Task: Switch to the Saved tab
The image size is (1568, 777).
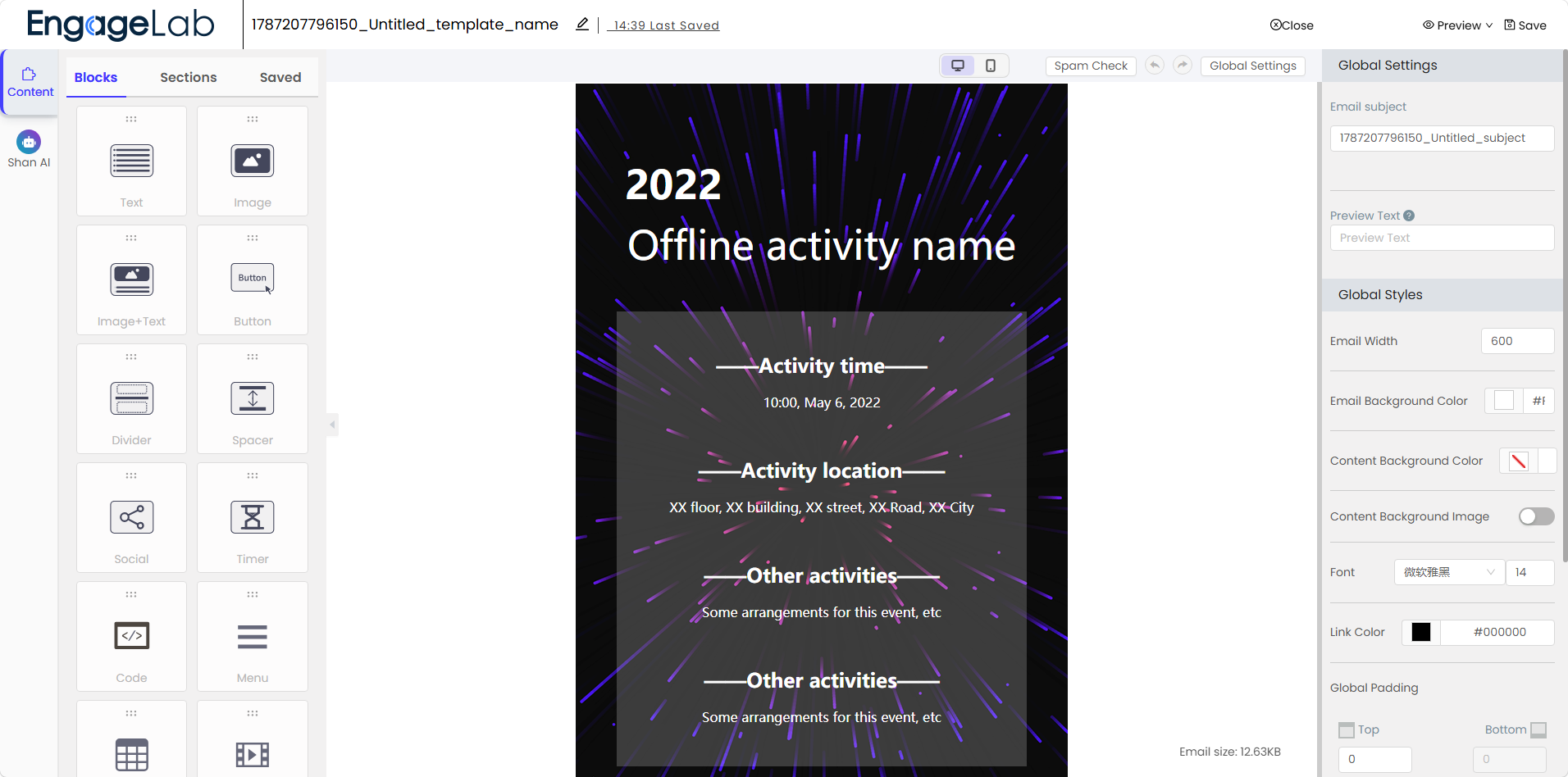Action: [x=280, y=77]
